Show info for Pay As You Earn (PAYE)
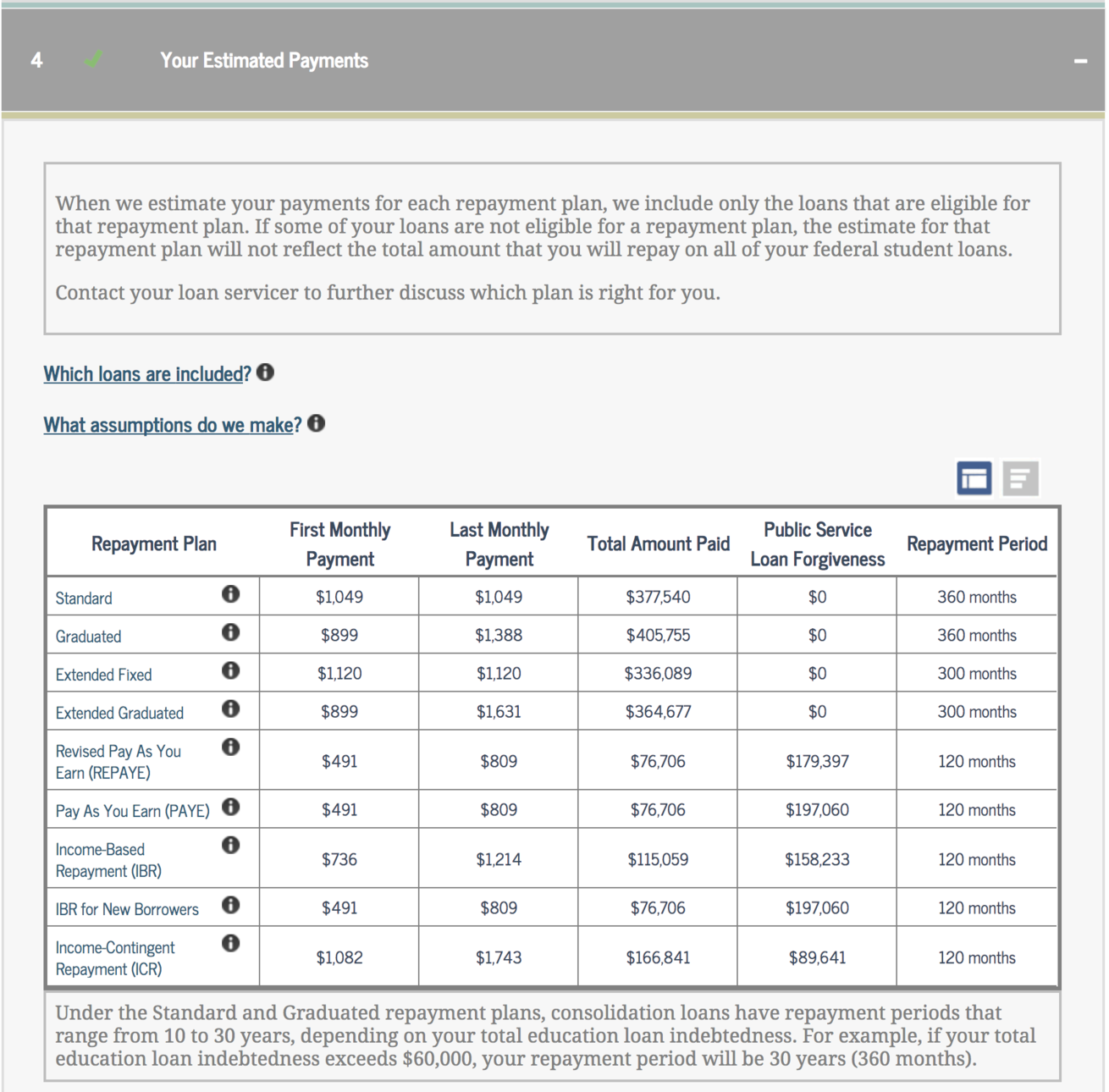 230,806
